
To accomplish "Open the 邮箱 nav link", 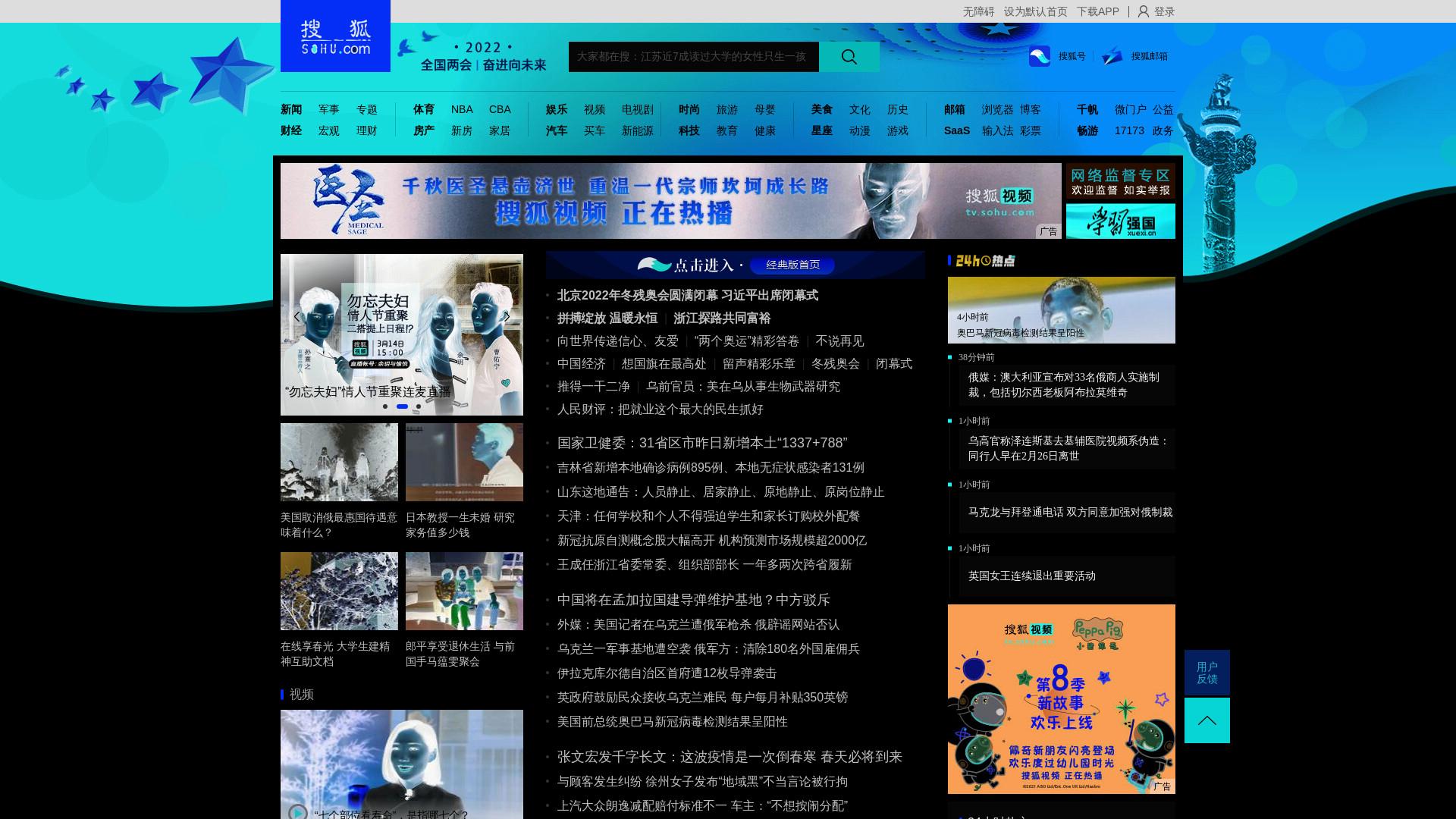I will point(955,109).
